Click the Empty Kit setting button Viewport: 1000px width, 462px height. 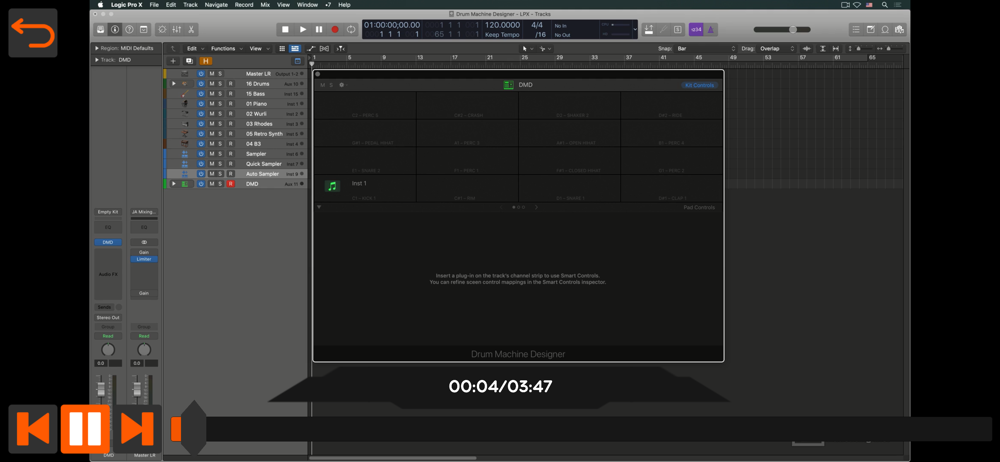(x=108, y=212)
